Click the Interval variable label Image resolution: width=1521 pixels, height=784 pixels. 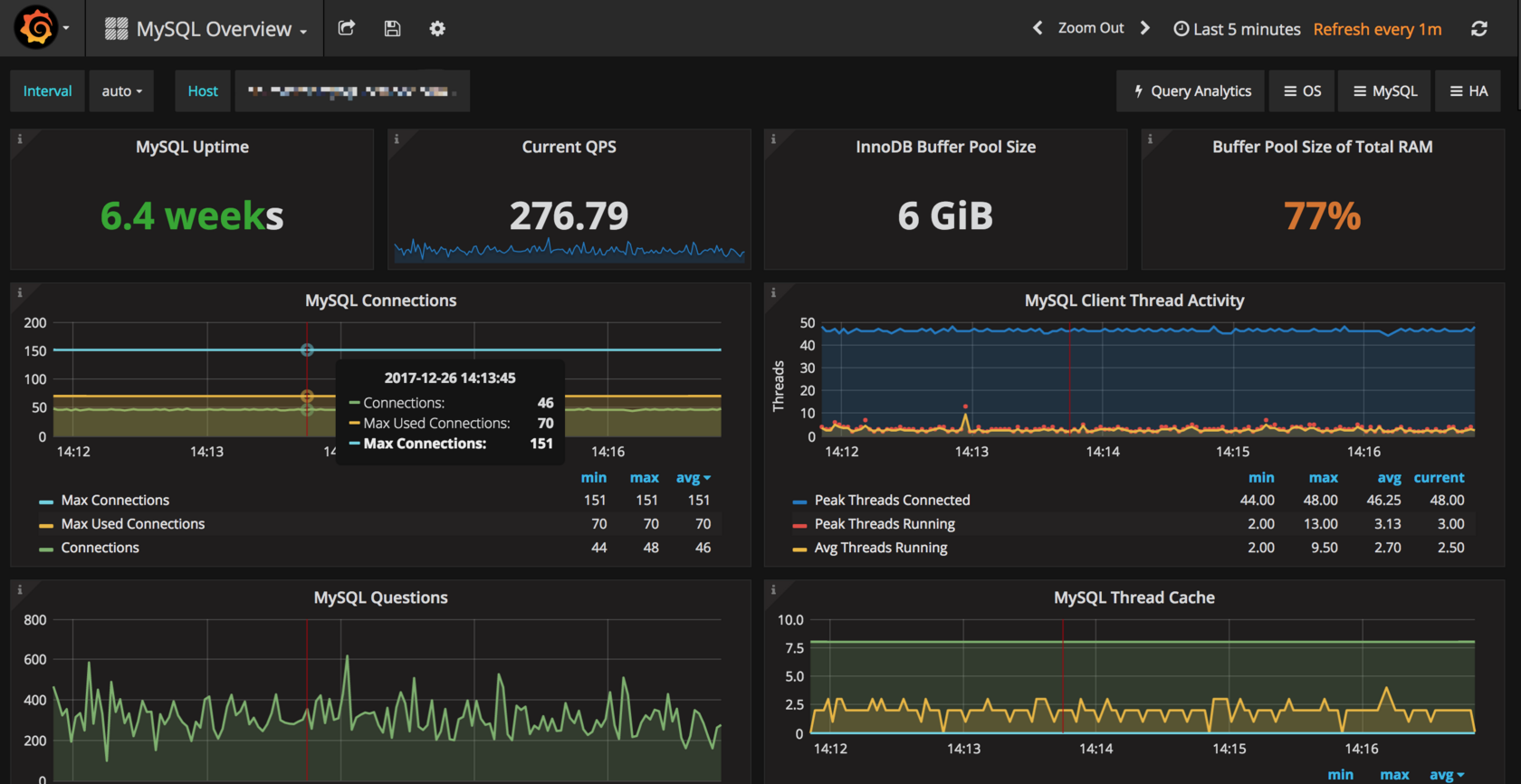click(x=47, y=91)
